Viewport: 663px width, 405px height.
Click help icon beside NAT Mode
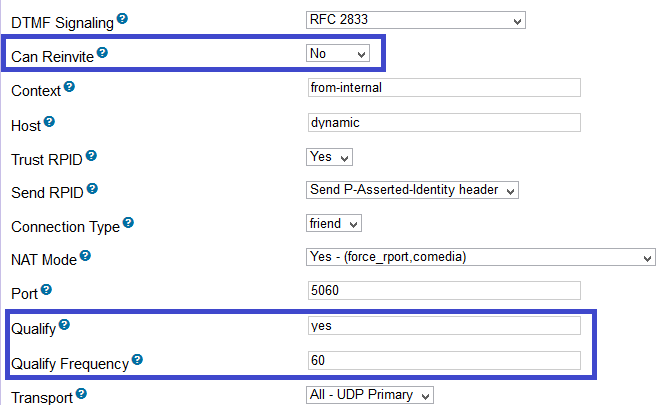(85, 257)
